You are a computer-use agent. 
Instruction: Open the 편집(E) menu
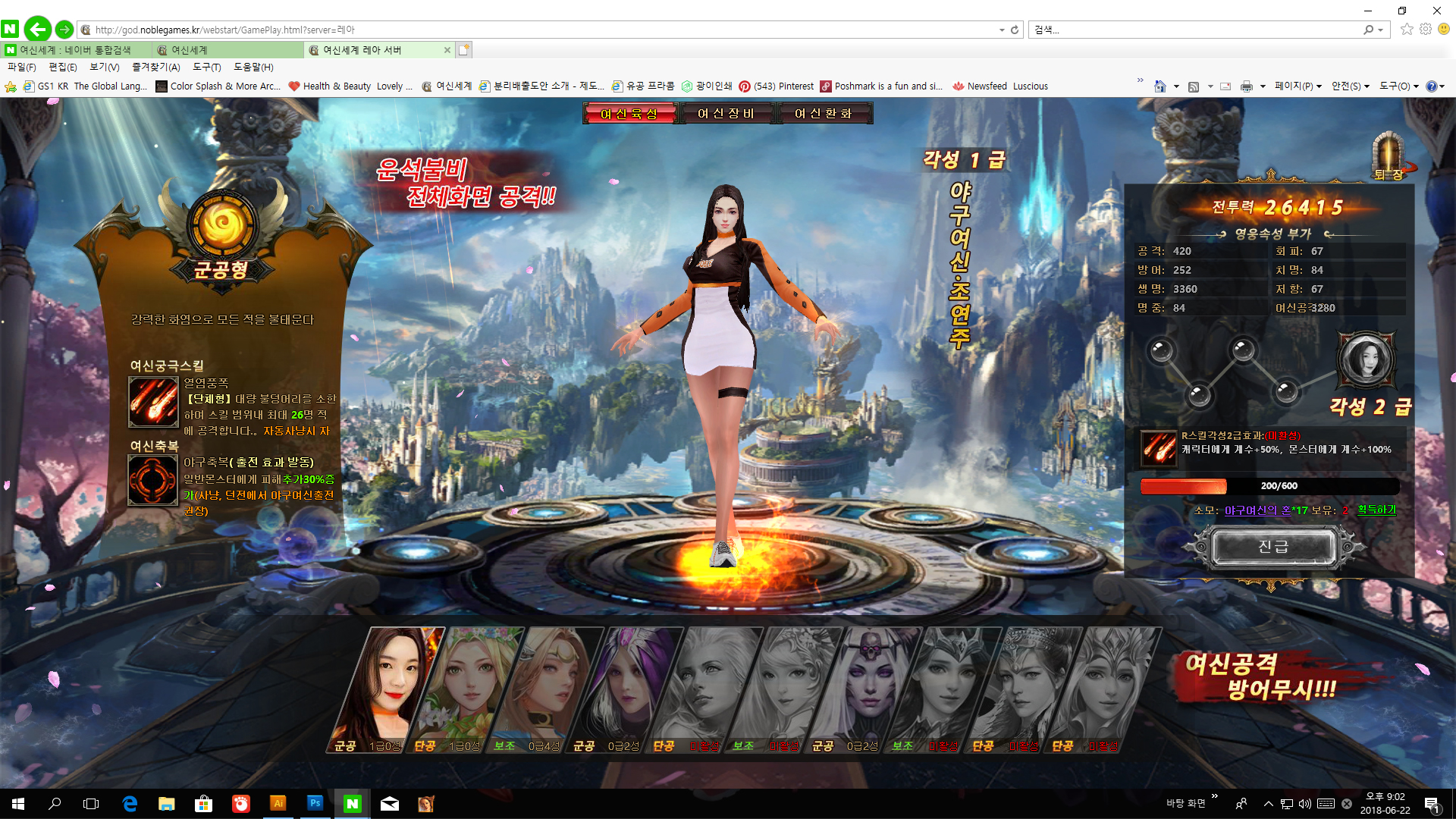pyautogui.click(x=63, y=67)
